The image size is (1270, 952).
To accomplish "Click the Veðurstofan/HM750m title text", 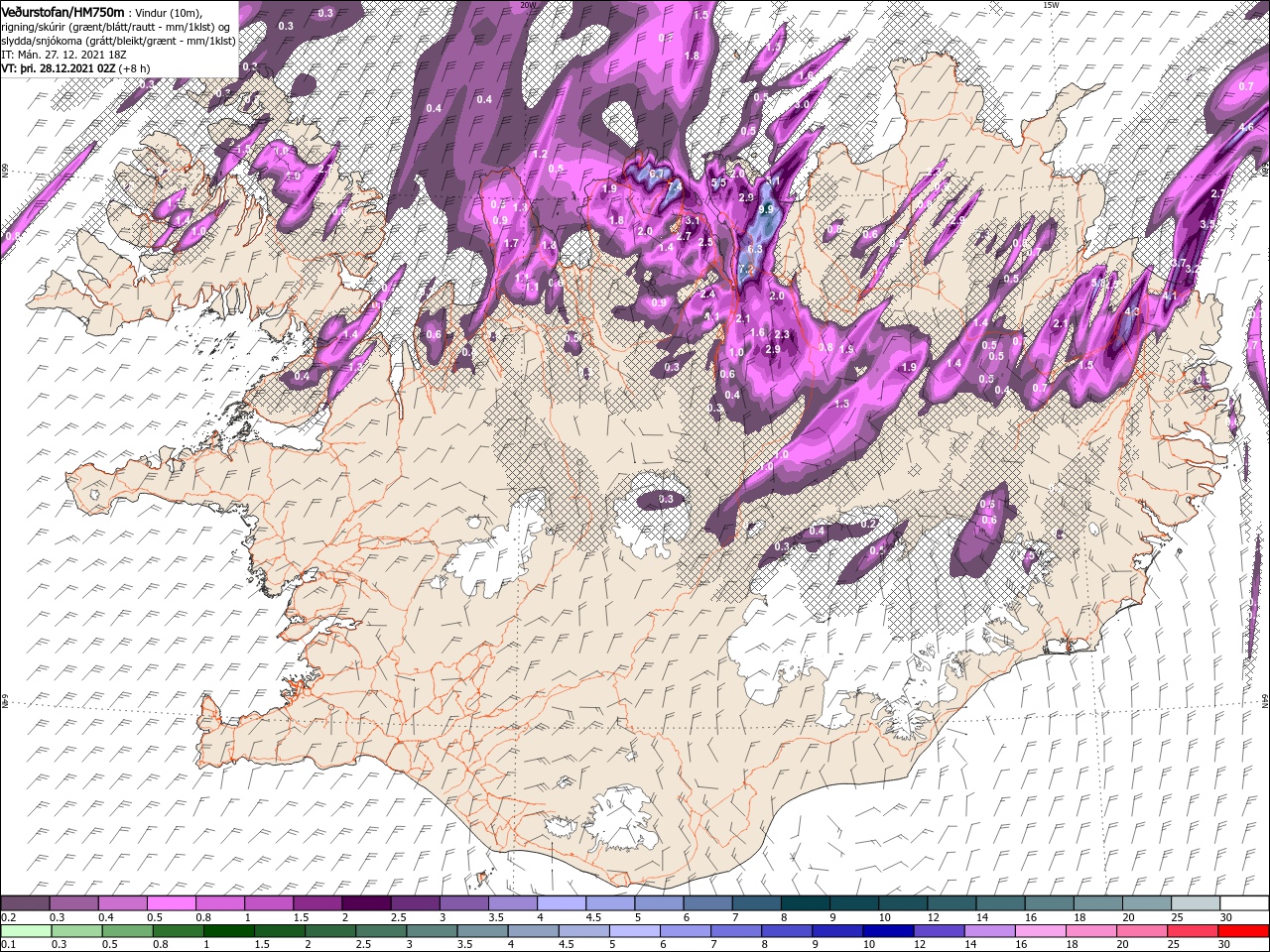I will (63, 11).
